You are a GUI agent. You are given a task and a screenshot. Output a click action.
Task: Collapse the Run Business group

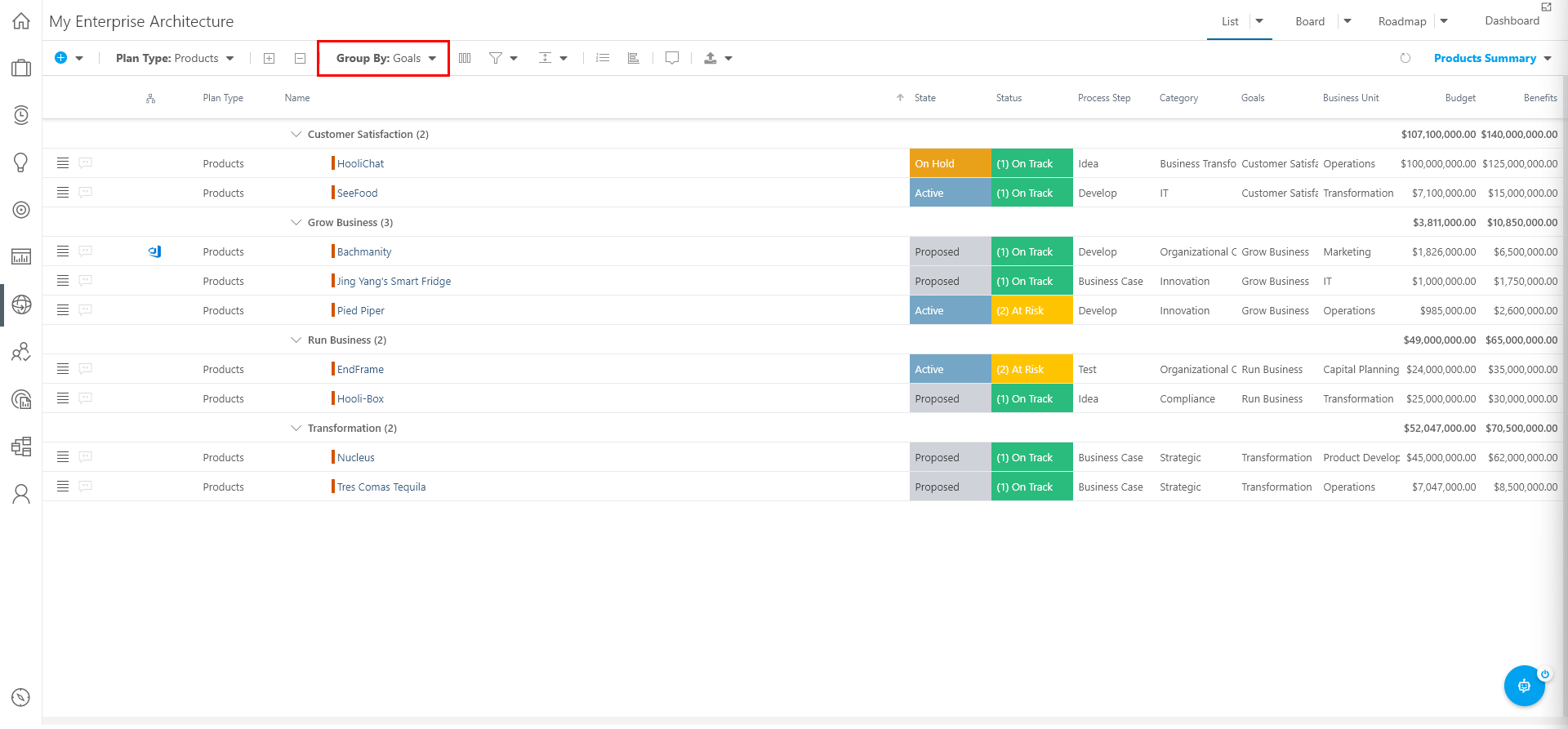(296, 340)
